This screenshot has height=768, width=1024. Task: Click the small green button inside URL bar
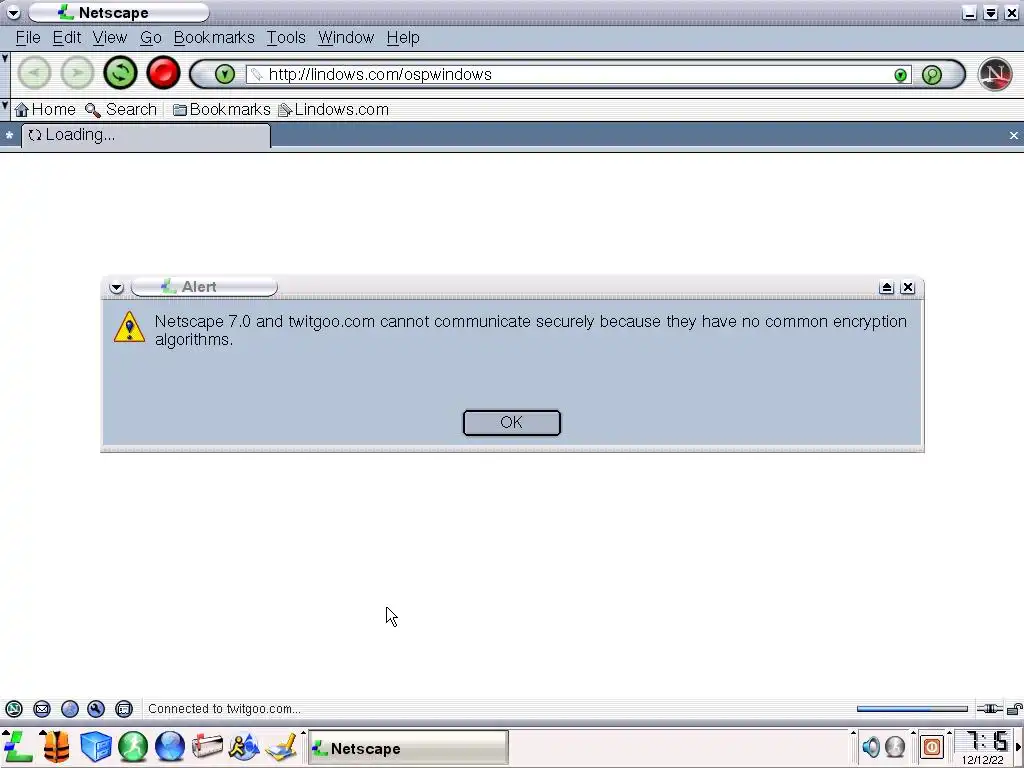coord(901,75)
